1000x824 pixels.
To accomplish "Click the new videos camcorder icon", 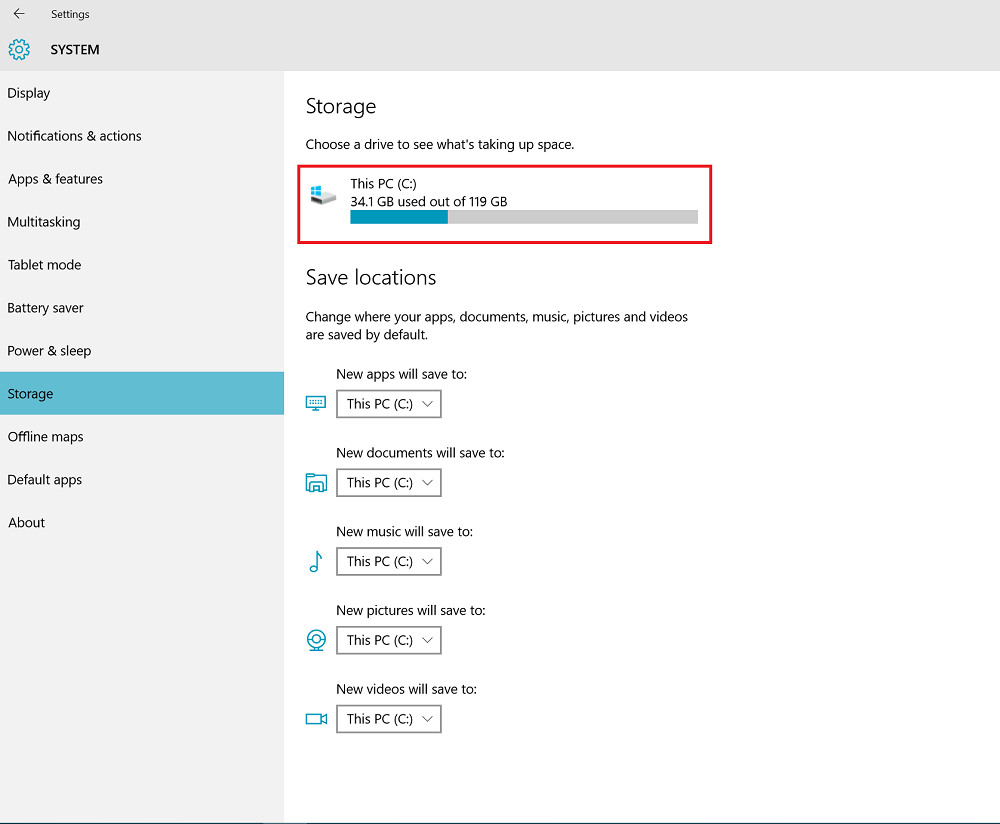I will click(316, 719).
